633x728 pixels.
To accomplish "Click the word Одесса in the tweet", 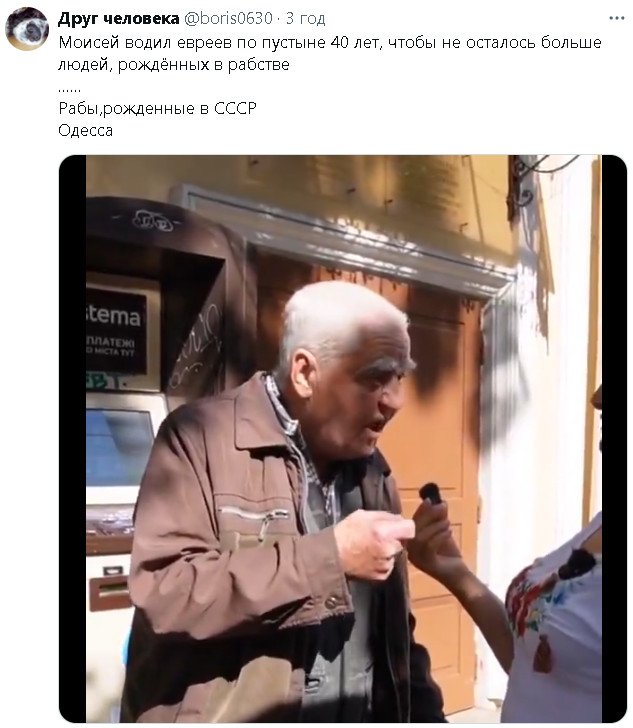I will pos(85,130).
